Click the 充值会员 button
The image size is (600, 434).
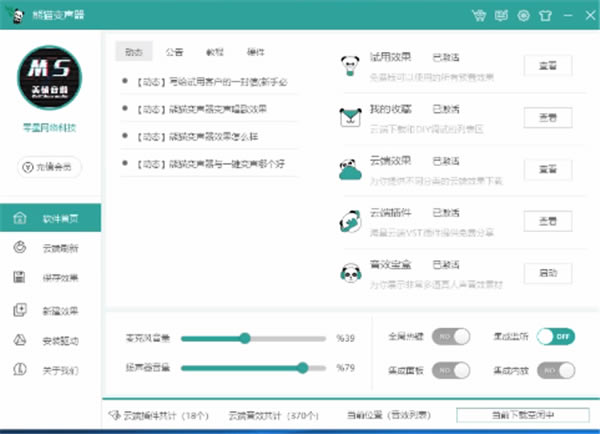(x=49, y=167)
